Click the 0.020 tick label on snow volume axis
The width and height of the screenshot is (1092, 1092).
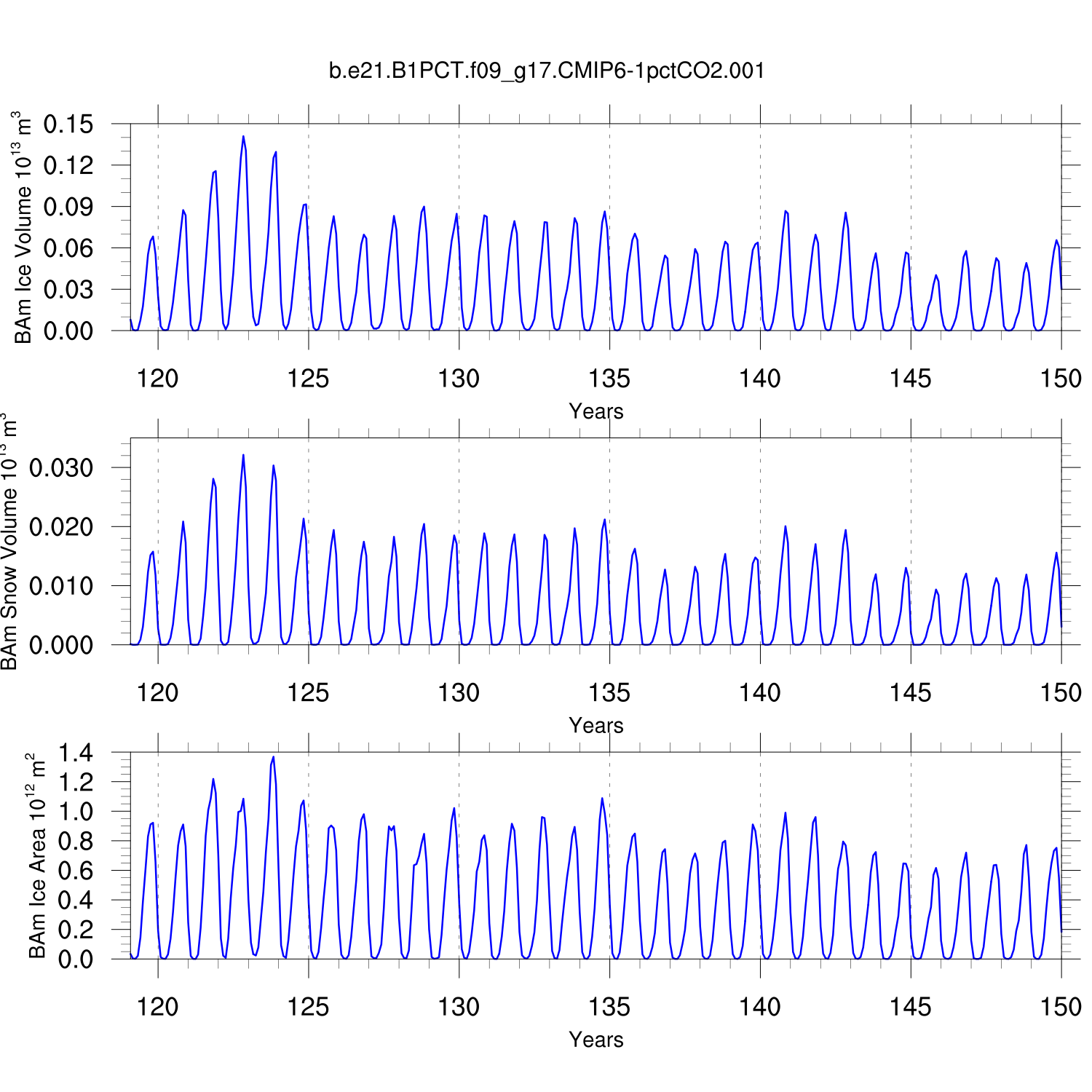click(61, 527)
